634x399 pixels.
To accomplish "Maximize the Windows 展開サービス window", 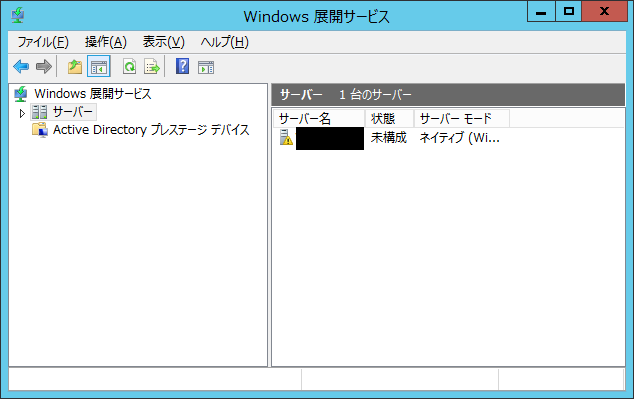I will (x=568, y=11).
